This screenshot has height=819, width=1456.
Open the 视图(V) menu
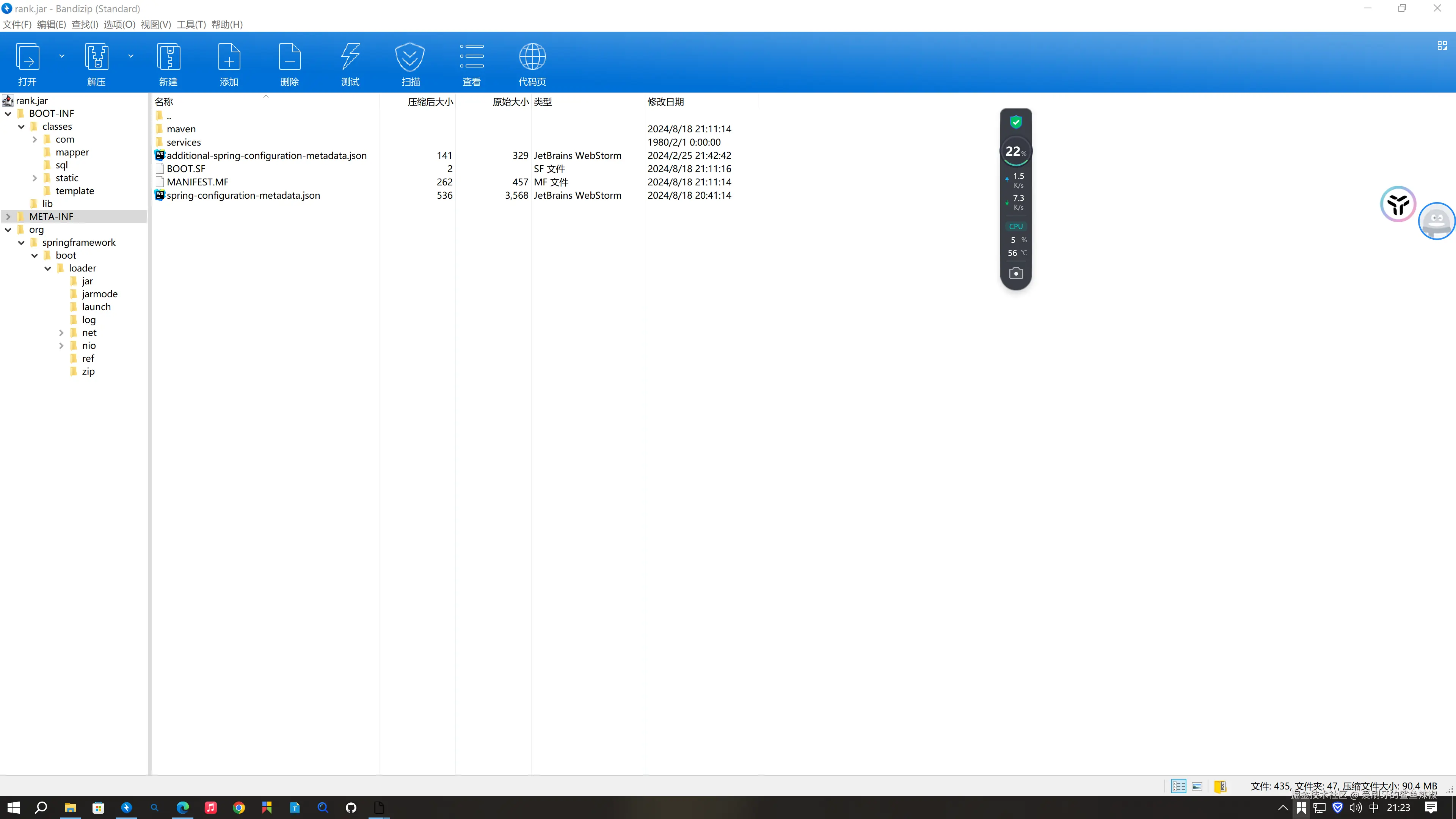pos(155,24)
